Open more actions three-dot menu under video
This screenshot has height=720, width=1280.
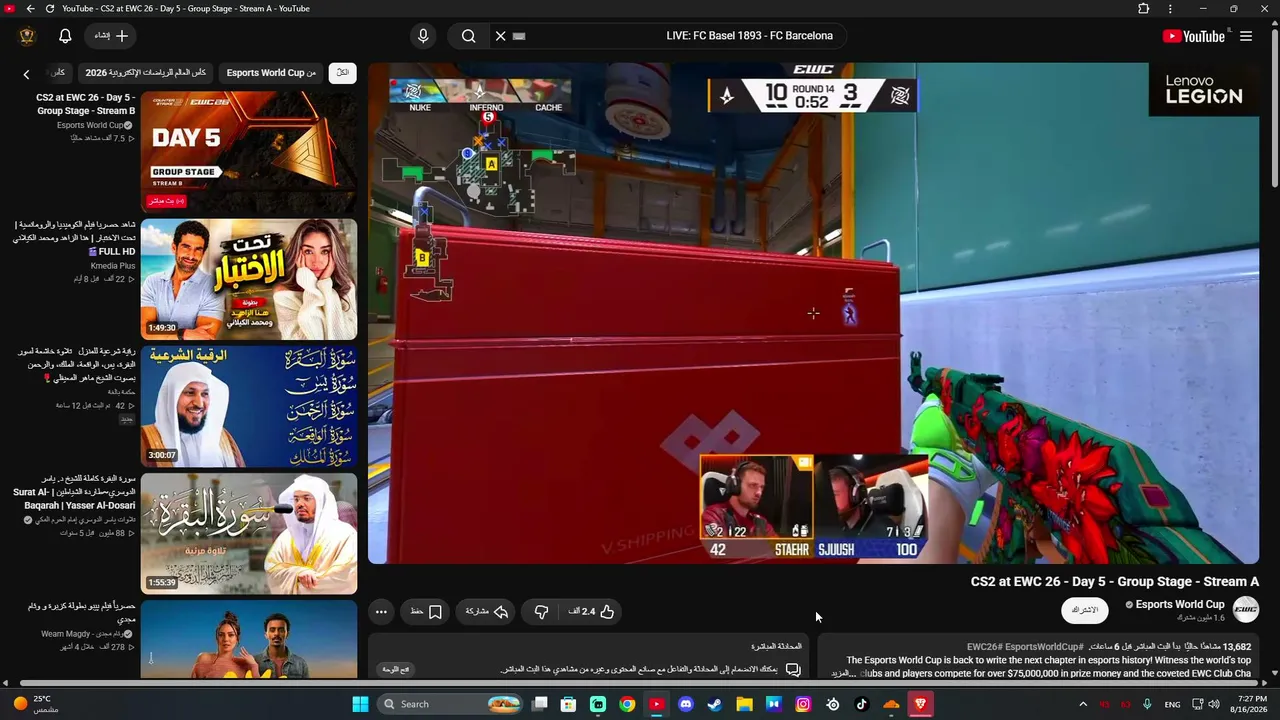(381, 612)
